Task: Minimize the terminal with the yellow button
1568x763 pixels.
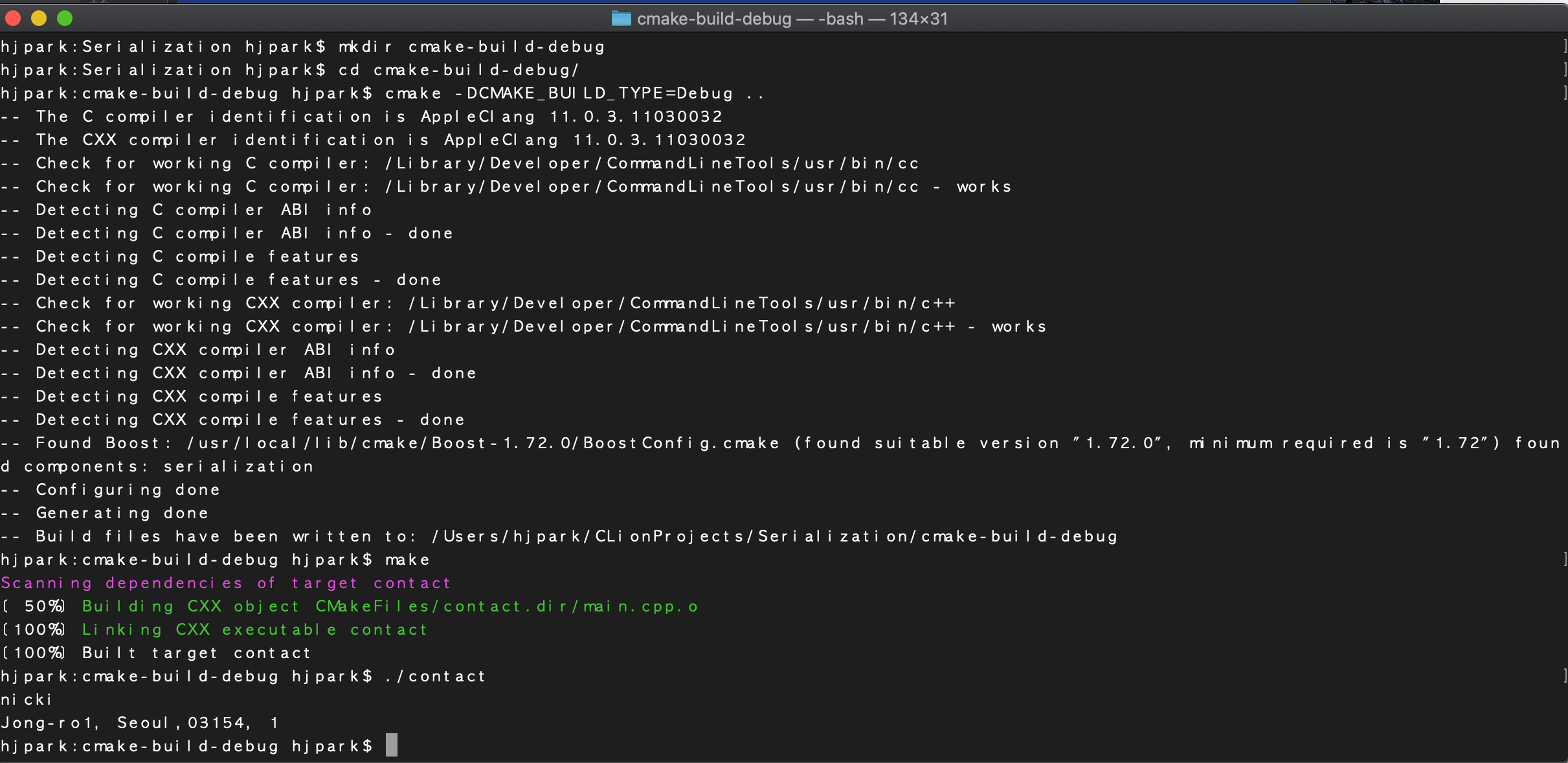Action: (39, 19)
